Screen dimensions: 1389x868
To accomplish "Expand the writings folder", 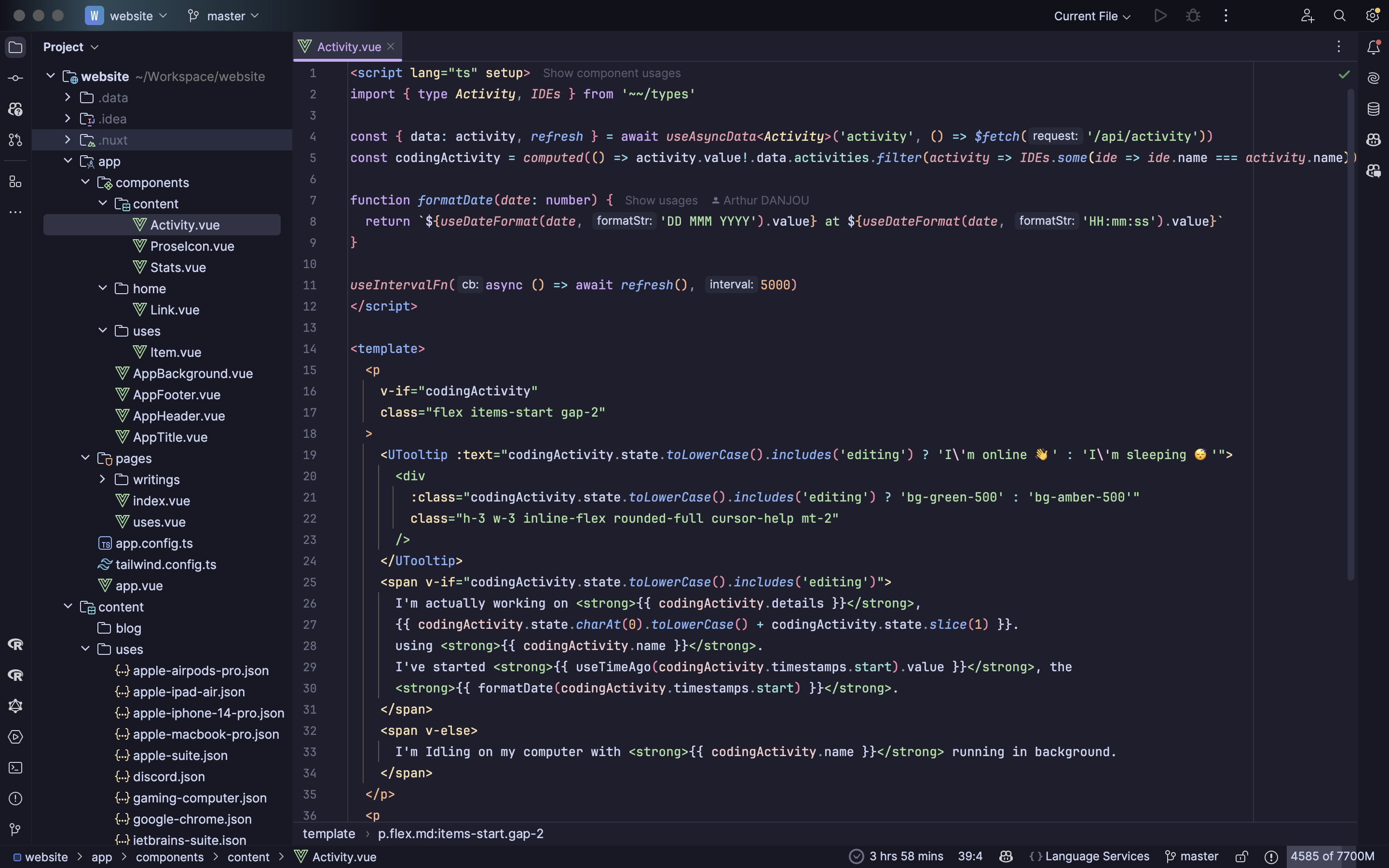I will [x=103, y=479].
